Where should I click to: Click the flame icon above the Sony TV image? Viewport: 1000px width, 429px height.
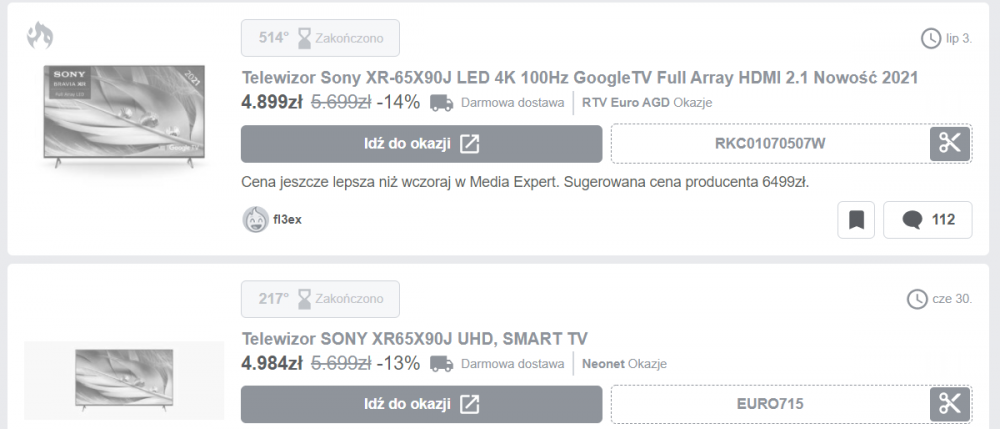tap(40, 37)
